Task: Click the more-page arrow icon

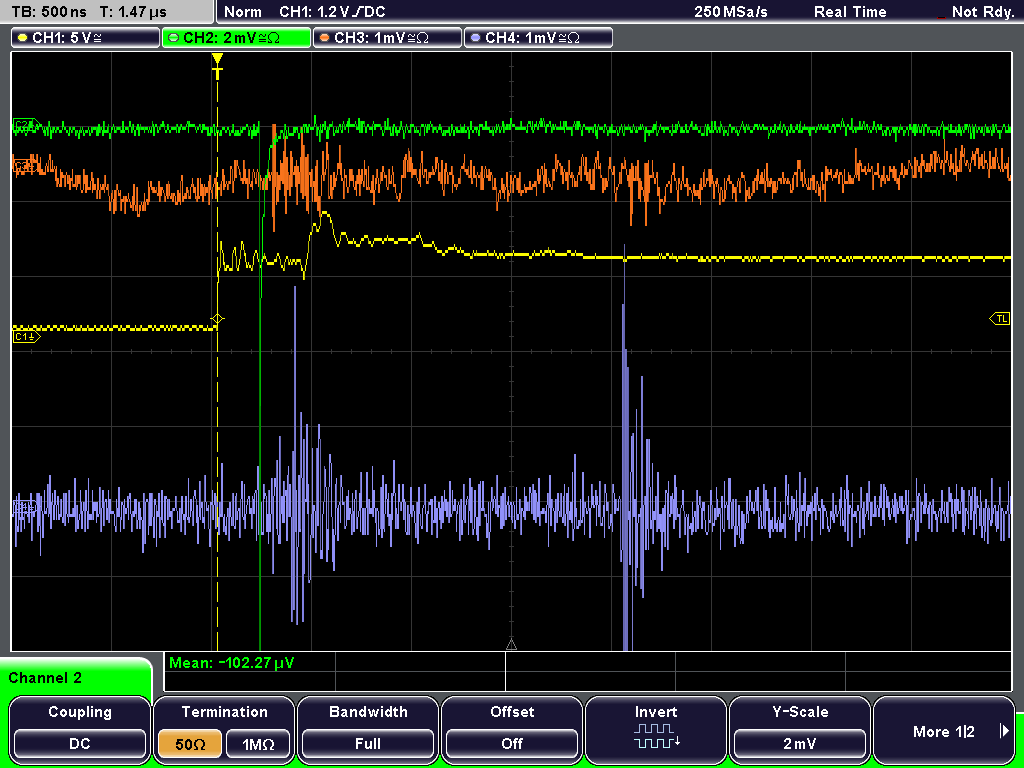Action: 1004,731
